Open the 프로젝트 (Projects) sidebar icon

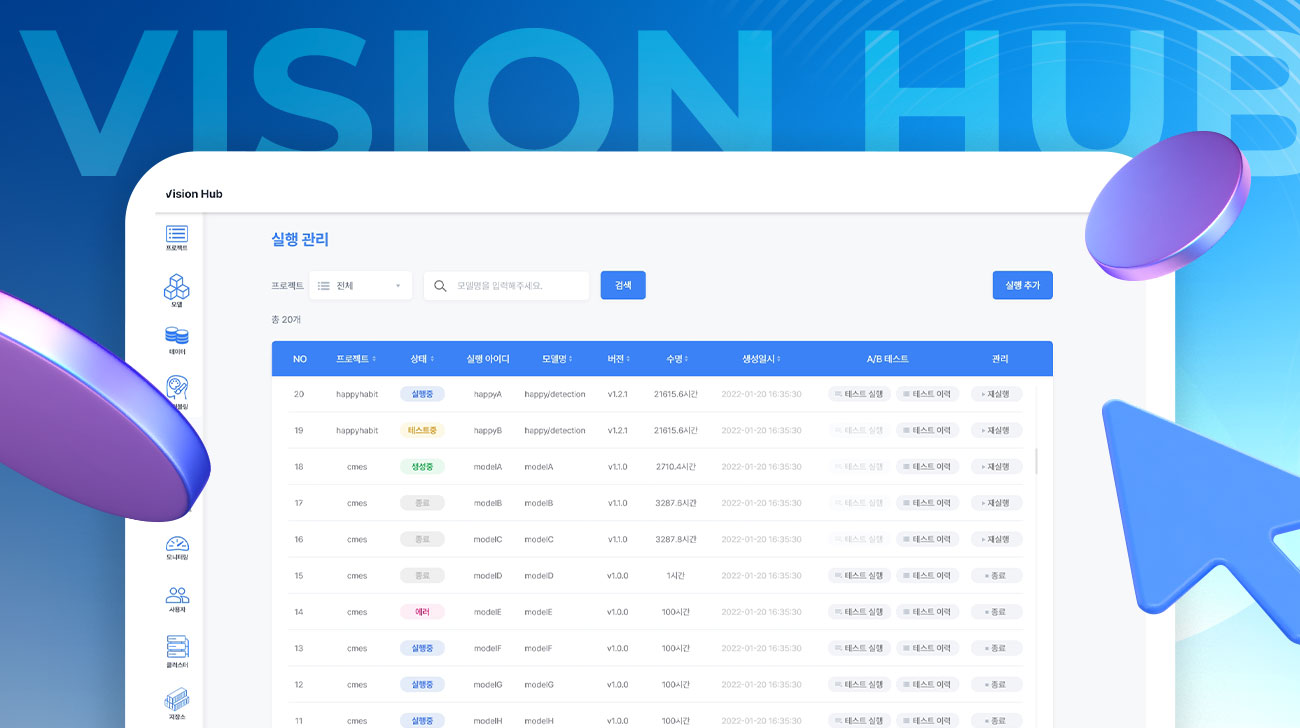177,236
